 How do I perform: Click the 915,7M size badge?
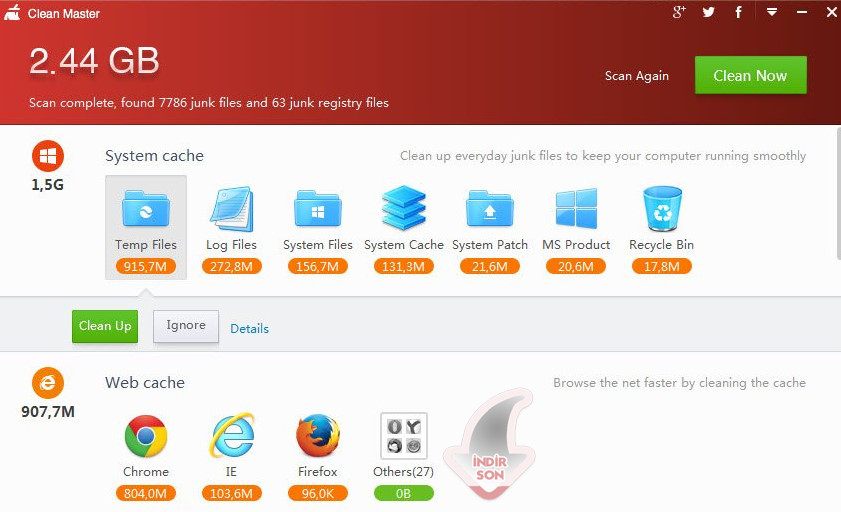(145, 266)
